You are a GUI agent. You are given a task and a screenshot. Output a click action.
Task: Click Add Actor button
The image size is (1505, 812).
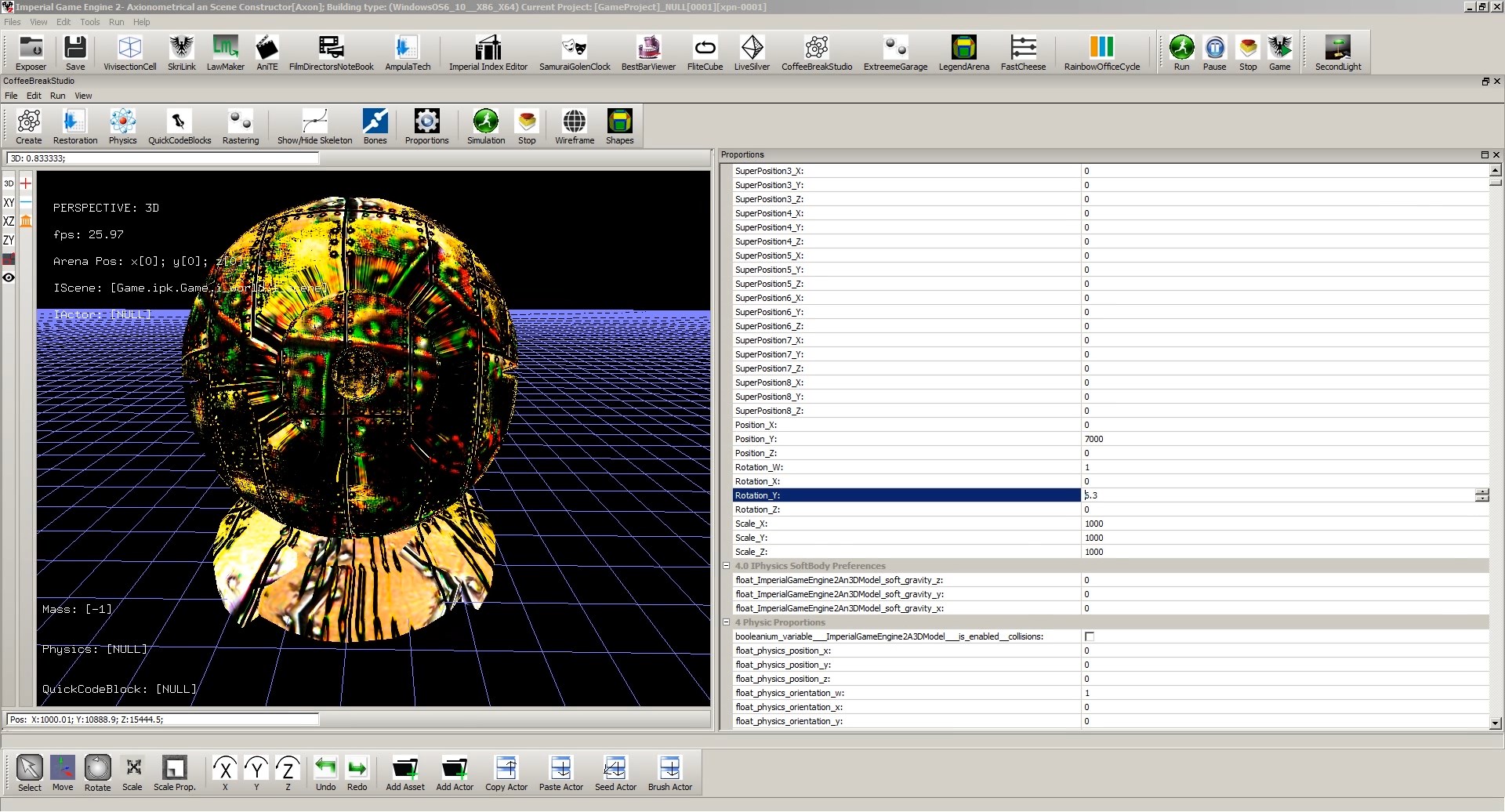[x=455, y=773]
